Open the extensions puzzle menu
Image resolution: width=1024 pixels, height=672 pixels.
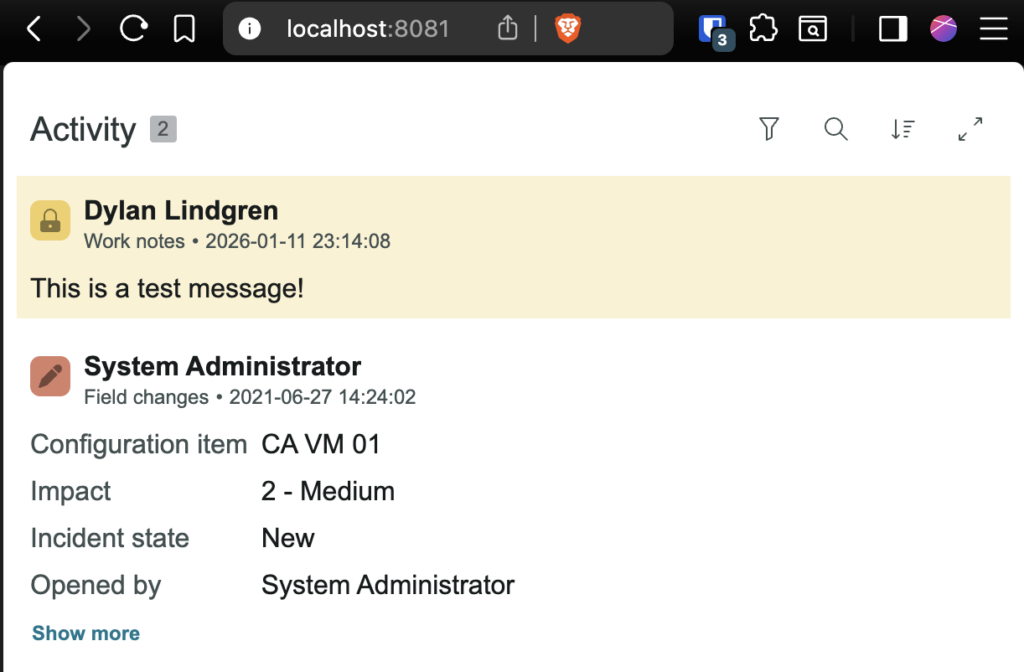(763, 30)
